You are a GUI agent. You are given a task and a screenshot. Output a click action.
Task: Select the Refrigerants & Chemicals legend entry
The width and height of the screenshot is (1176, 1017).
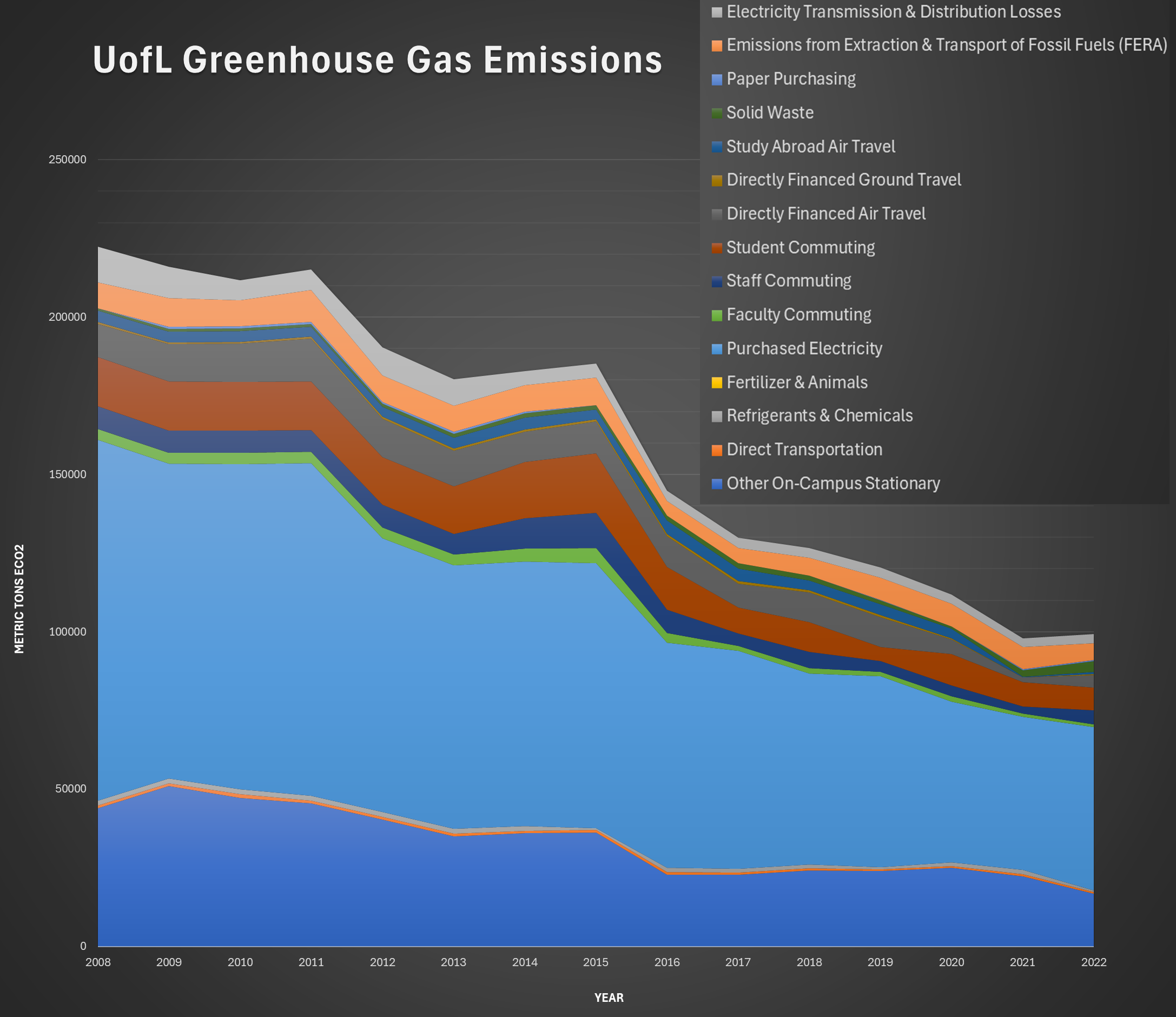[x=819, y=416]
